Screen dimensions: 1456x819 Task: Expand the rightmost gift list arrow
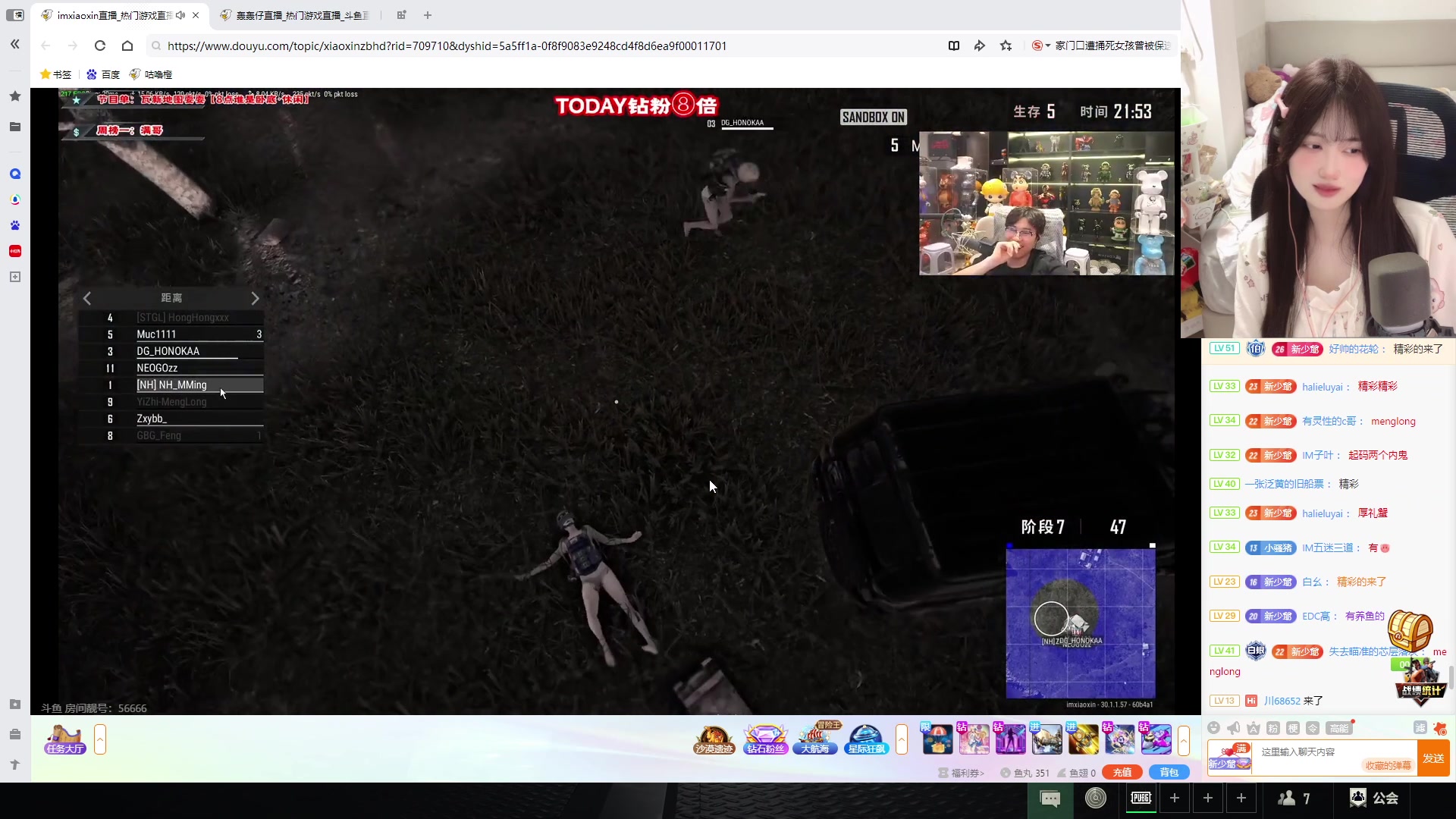pos(1184,739)
